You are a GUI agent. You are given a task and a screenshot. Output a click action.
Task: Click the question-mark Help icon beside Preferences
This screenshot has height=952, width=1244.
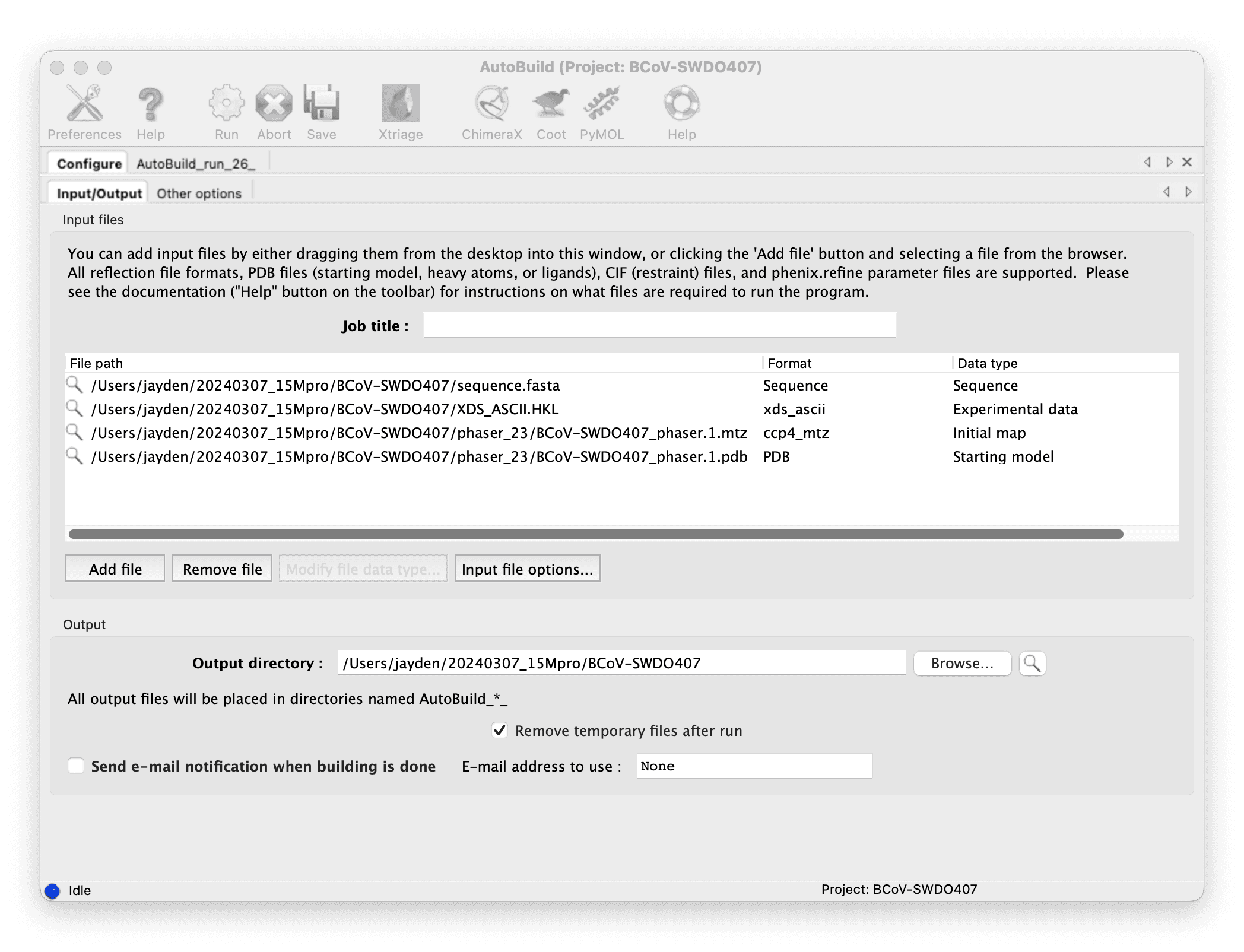150,112
